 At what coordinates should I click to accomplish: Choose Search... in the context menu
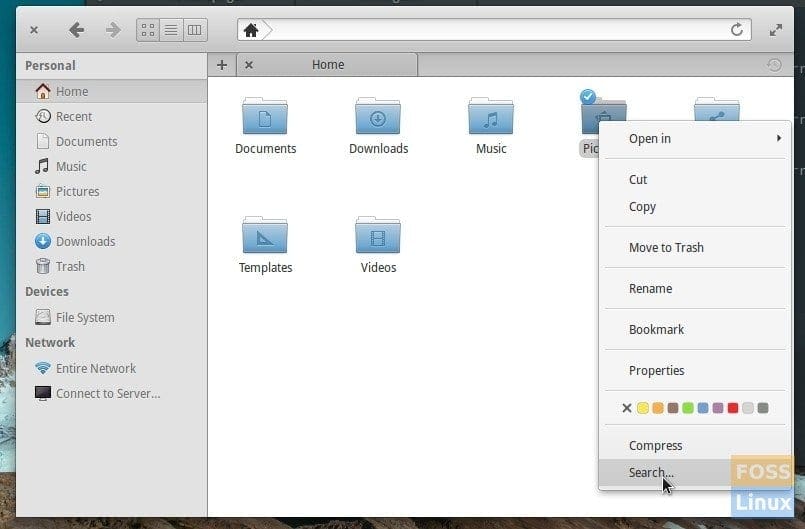tap(695, 473)
